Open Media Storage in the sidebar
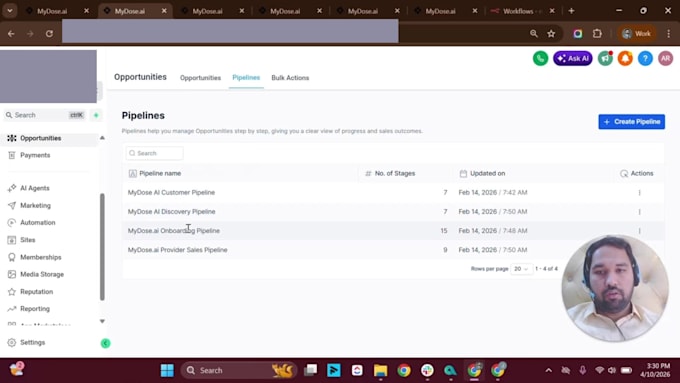 pos(42,275)
